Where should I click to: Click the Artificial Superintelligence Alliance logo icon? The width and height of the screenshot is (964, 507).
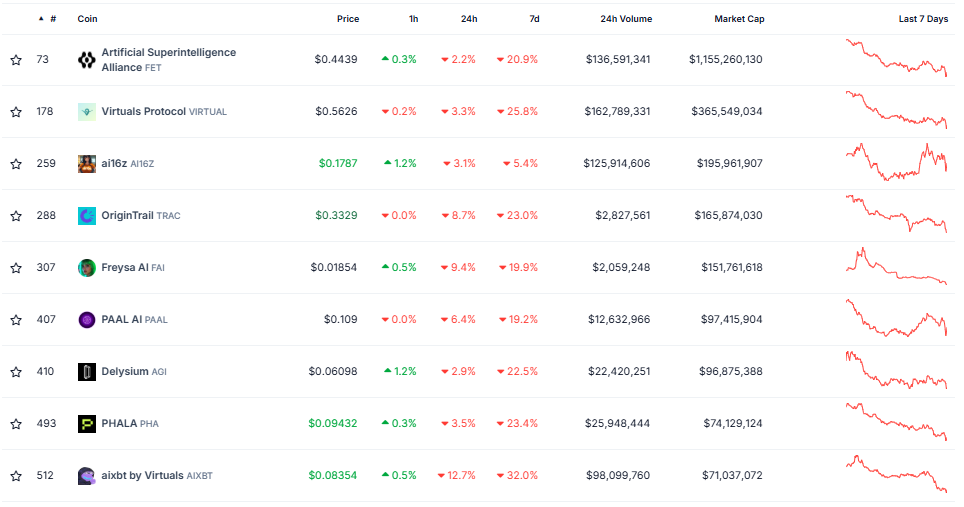tap(87, 60)
